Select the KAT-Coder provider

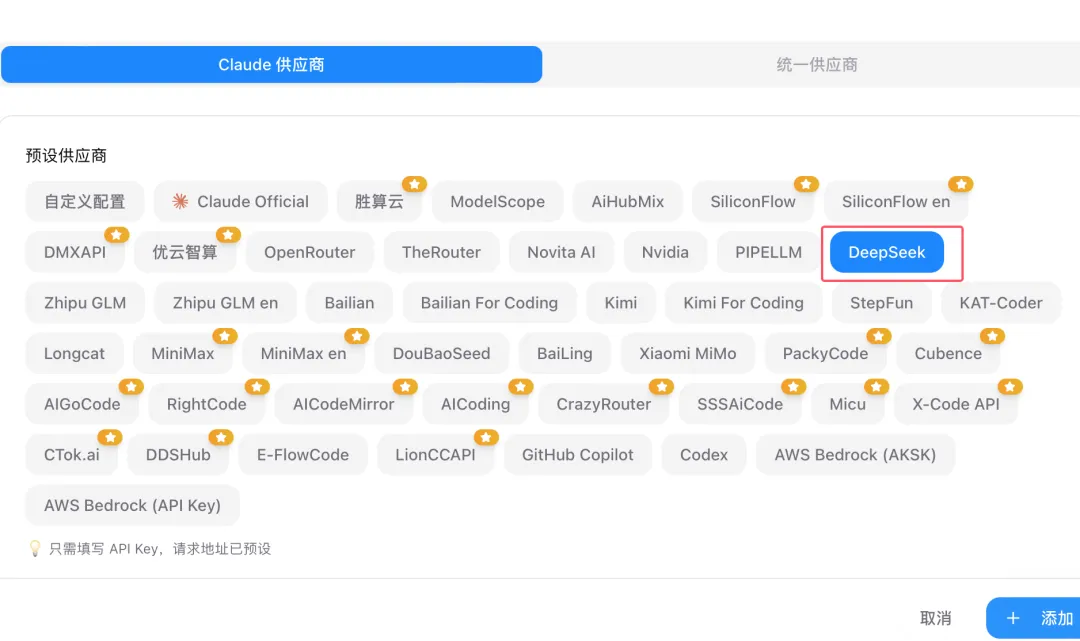1001,303
